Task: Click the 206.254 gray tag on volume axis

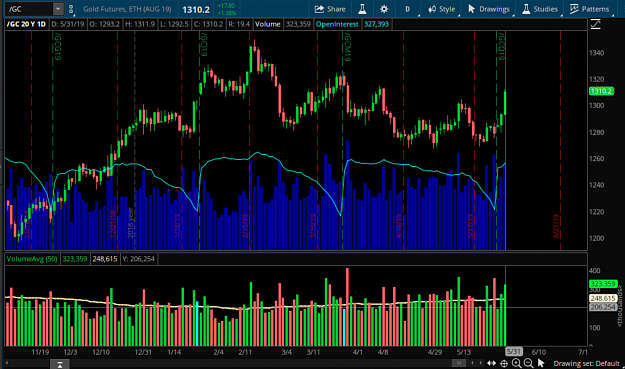Action: (603, 307)
